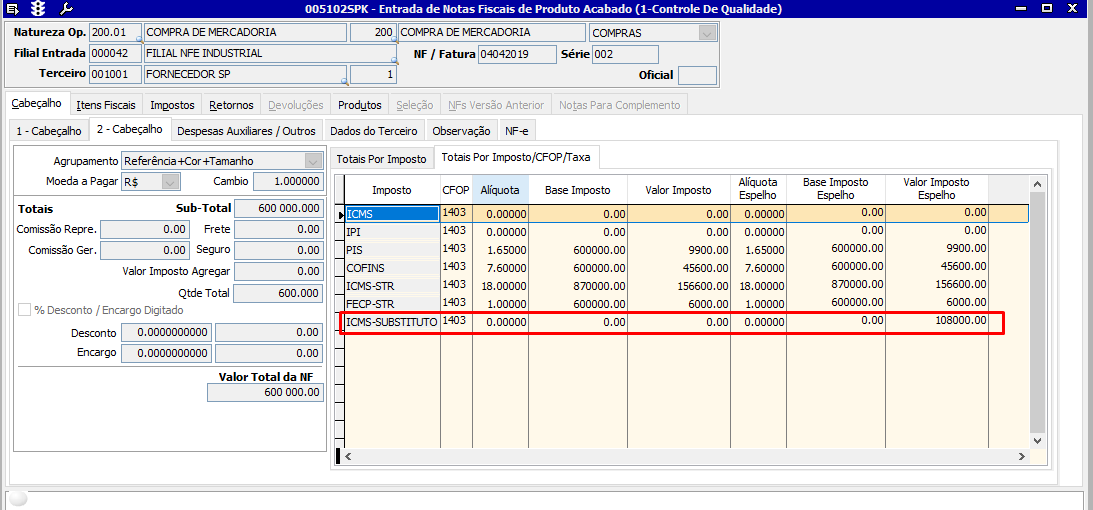Switch to the Itens Fiscais tab
1093x510 pixels.
(108, 105)
